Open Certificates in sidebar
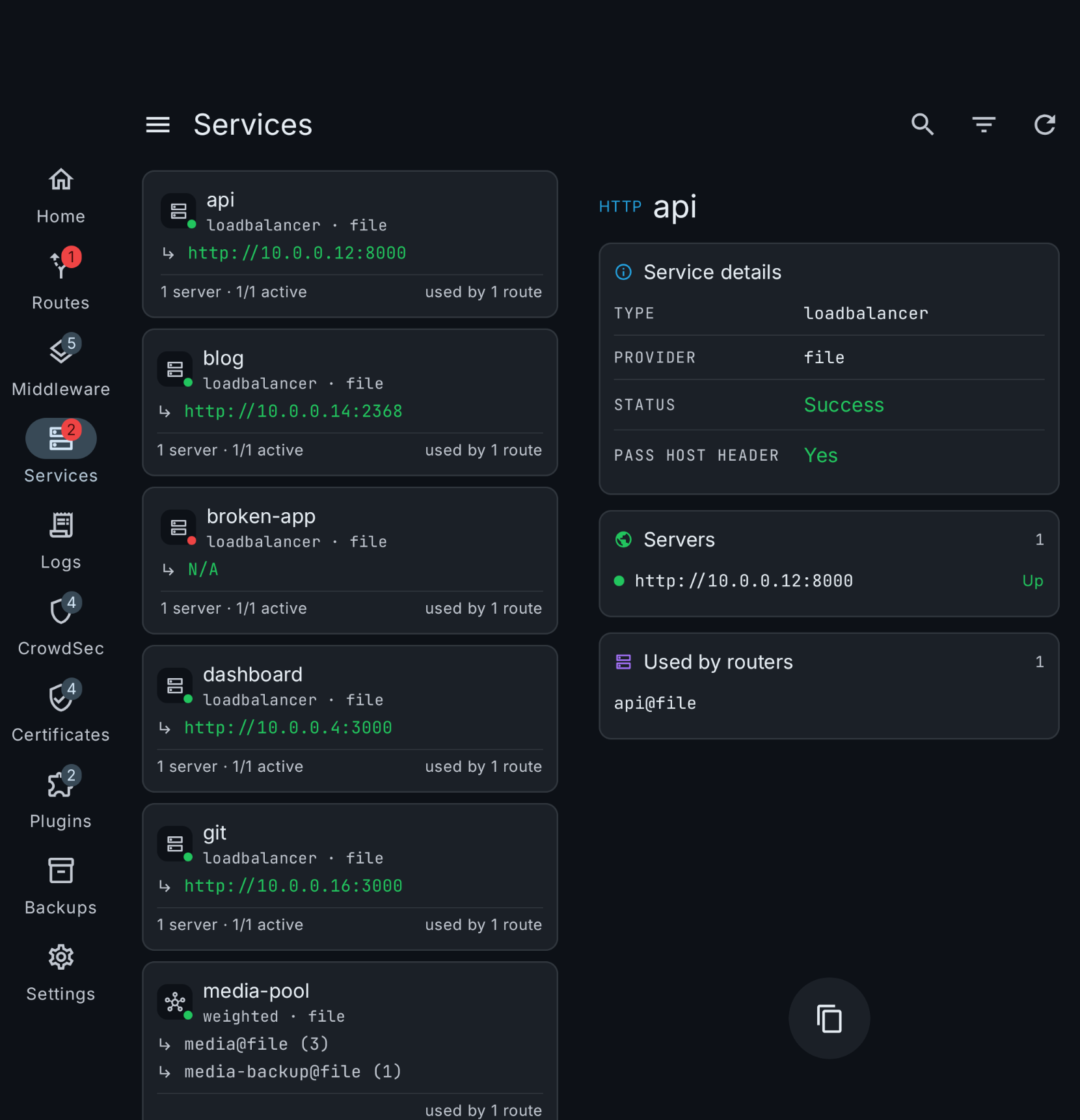1080x1120 pixels. click(x=61, y=713)
